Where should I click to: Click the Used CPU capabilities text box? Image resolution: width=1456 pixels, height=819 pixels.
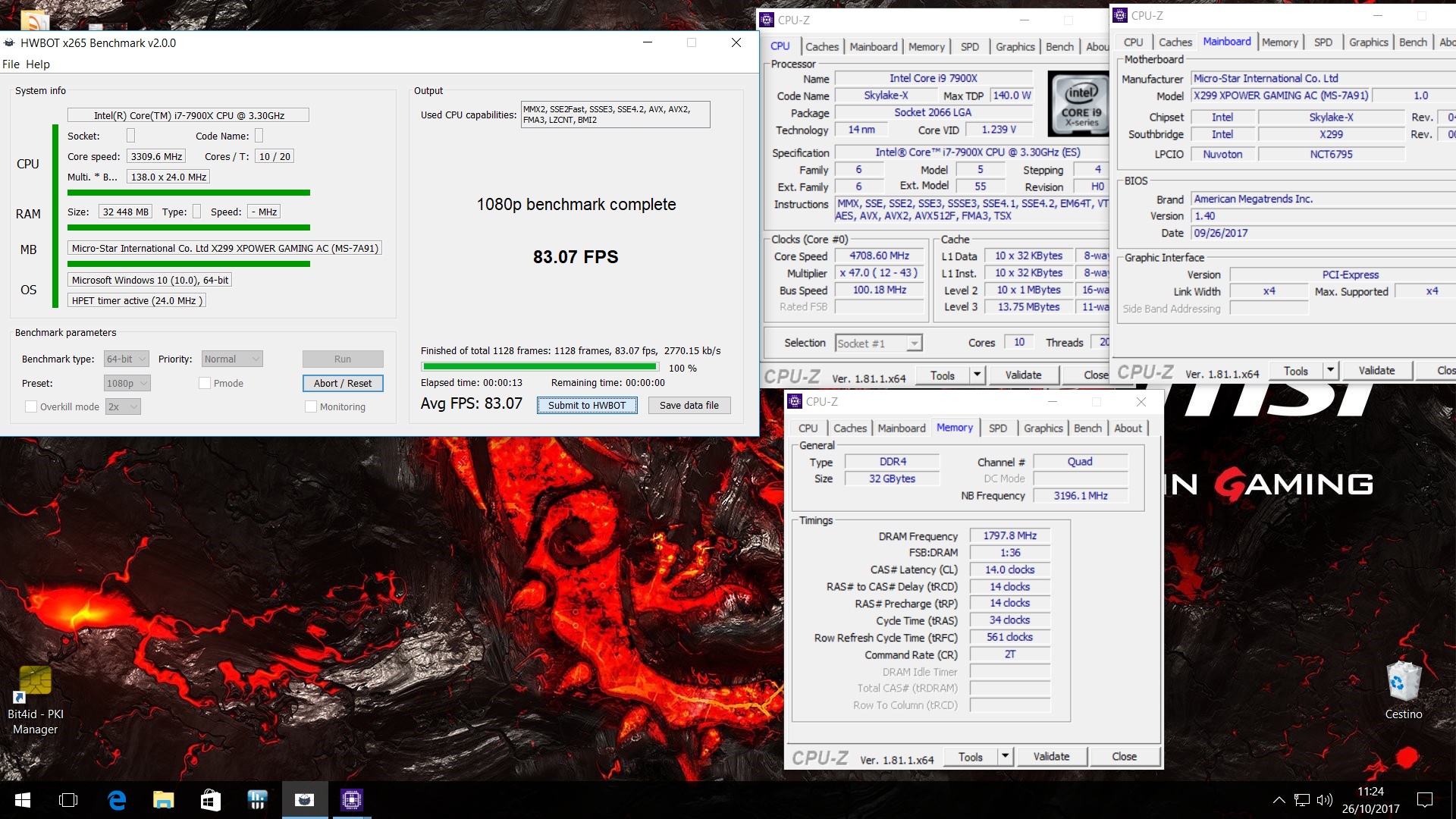click(x=615, y=115)
